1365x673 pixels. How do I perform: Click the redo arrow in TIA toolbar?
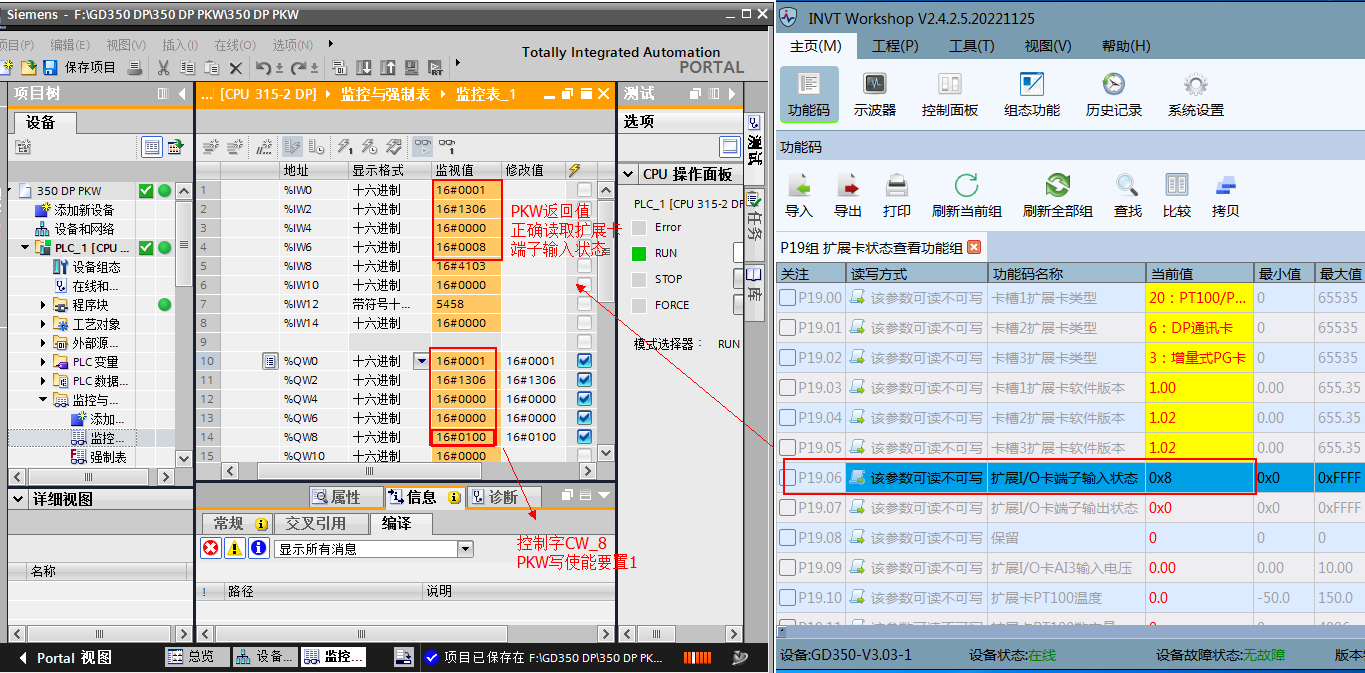[x=297, y=67]
